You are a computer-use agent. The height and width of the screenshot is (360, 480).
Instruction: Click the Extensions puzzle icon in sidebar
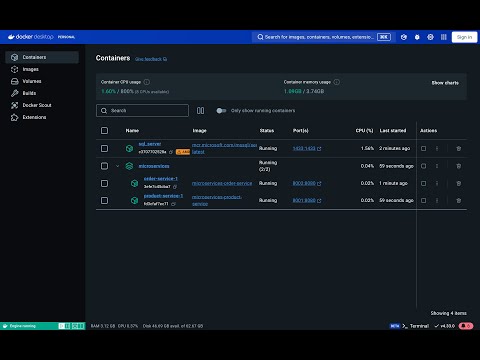click(14, 117)
